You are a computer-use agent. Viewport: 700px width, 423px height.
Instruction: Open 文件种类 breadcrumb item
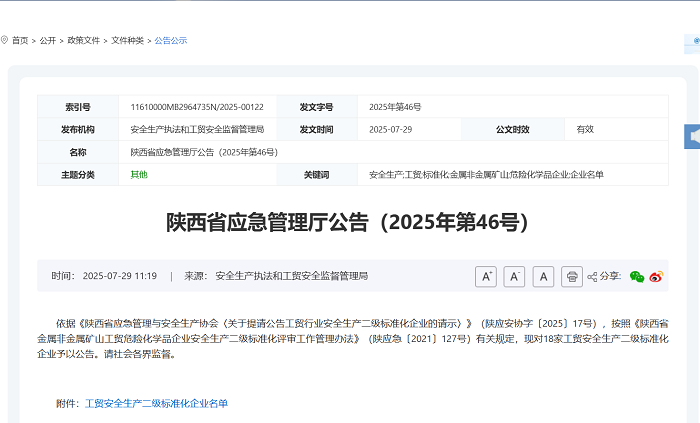(x=127, y=41)
